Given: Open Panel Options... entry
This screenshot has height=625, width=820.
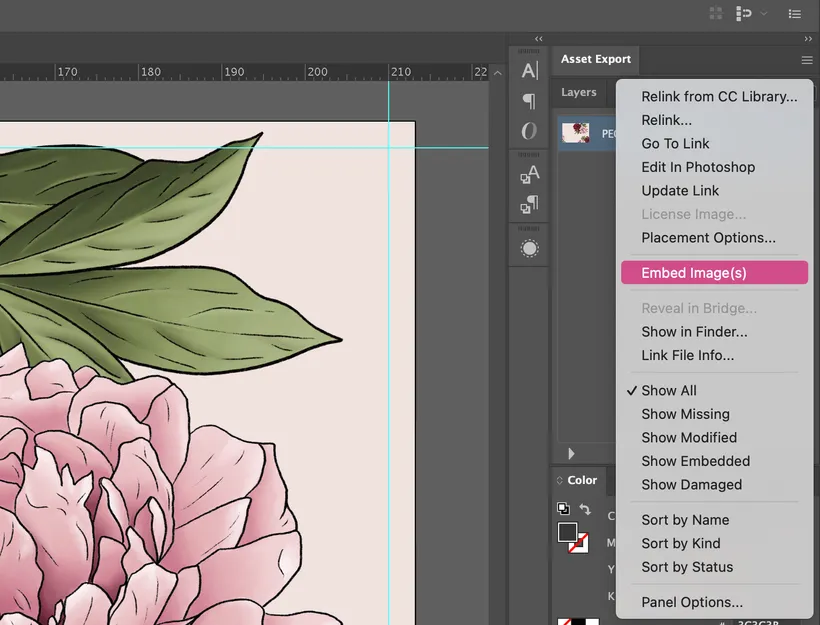Looking at the screenshot, I should [692, 602].
